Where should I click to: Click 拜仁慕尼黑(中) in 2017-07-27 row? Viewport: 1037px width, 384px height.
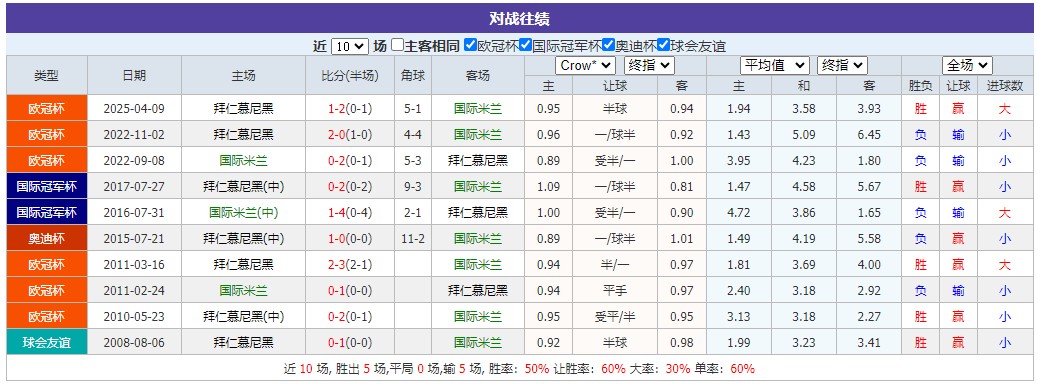243,186
